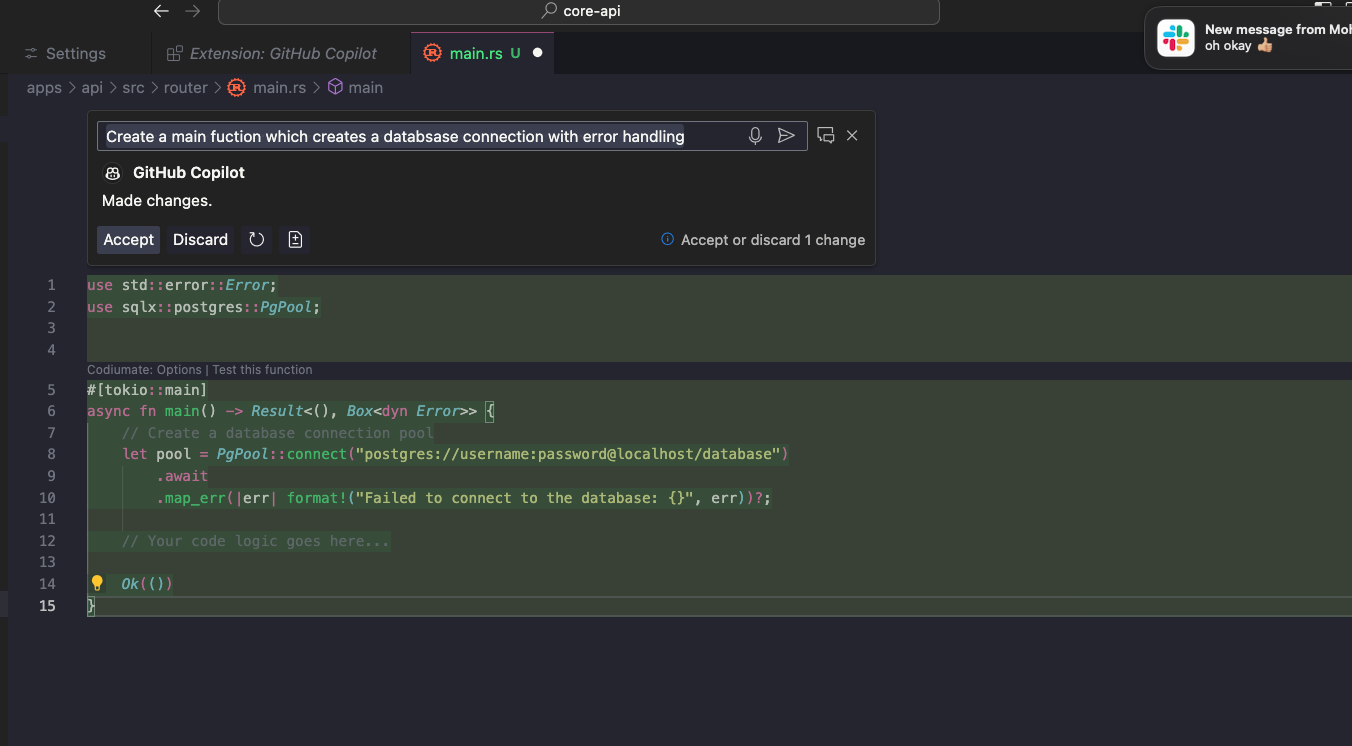
Task: Click the '#[tokio::main]' attribute line
Action: [147, 390]
